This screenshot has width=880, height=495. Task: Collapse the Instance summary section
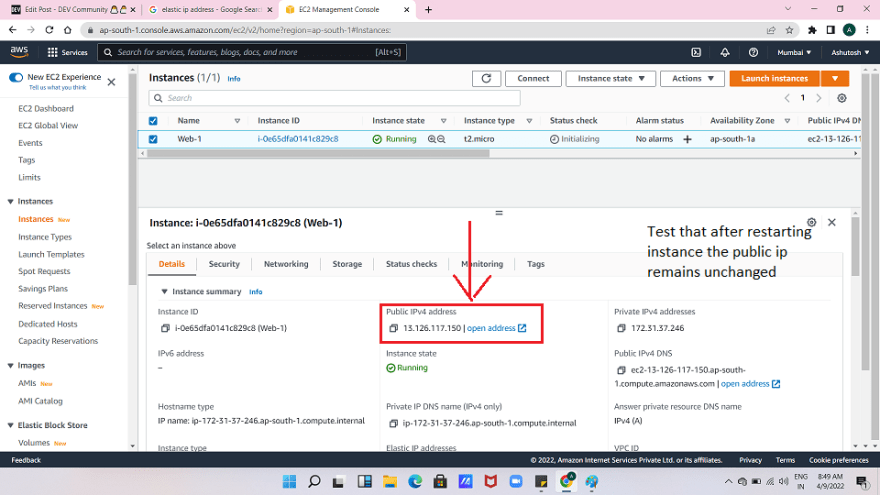[164, 292]
